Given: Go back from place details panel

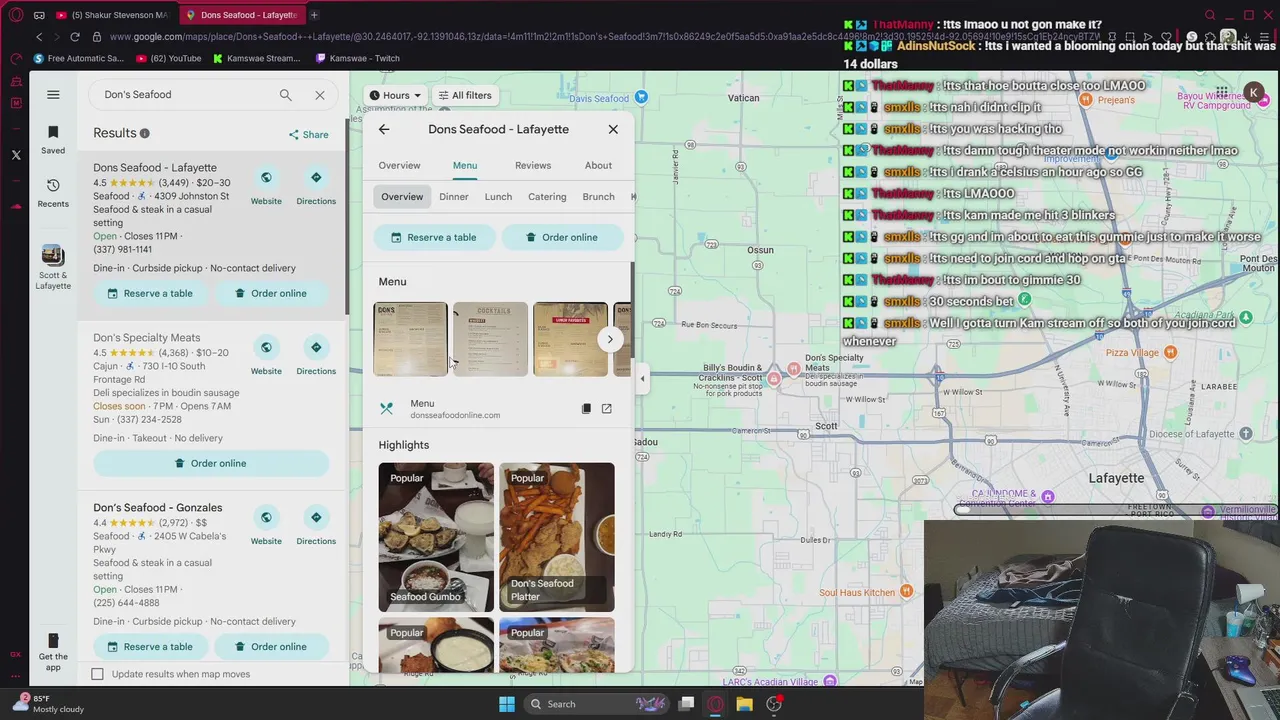Looking at the screenshot, I should (384, 129).
